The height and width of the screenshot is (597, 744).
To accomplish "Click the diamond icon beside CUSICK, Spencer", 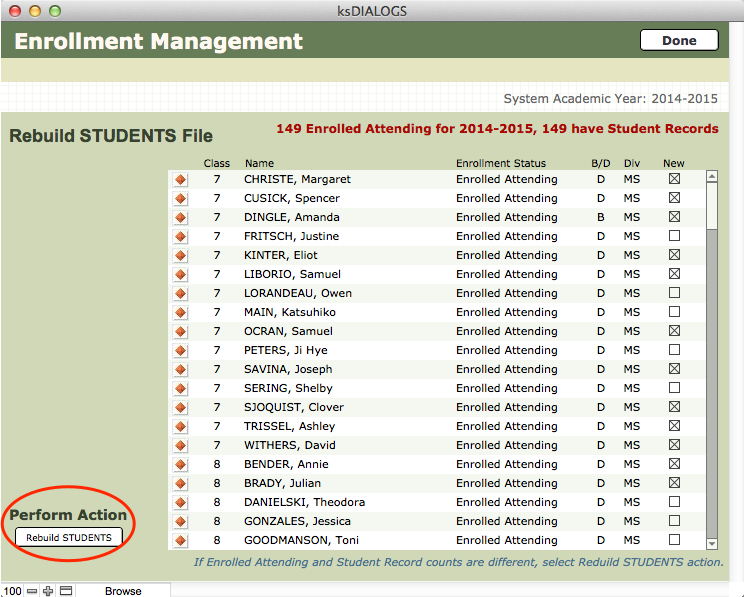I will point(180,199).
